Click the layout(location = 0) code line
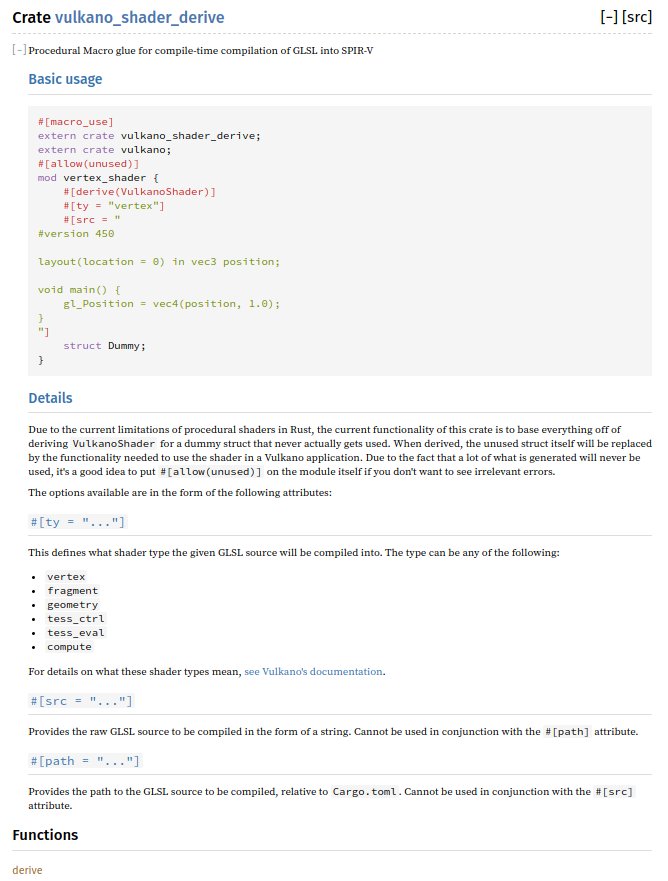The height and width of the screenshot is (881, 668). (158, 262)
